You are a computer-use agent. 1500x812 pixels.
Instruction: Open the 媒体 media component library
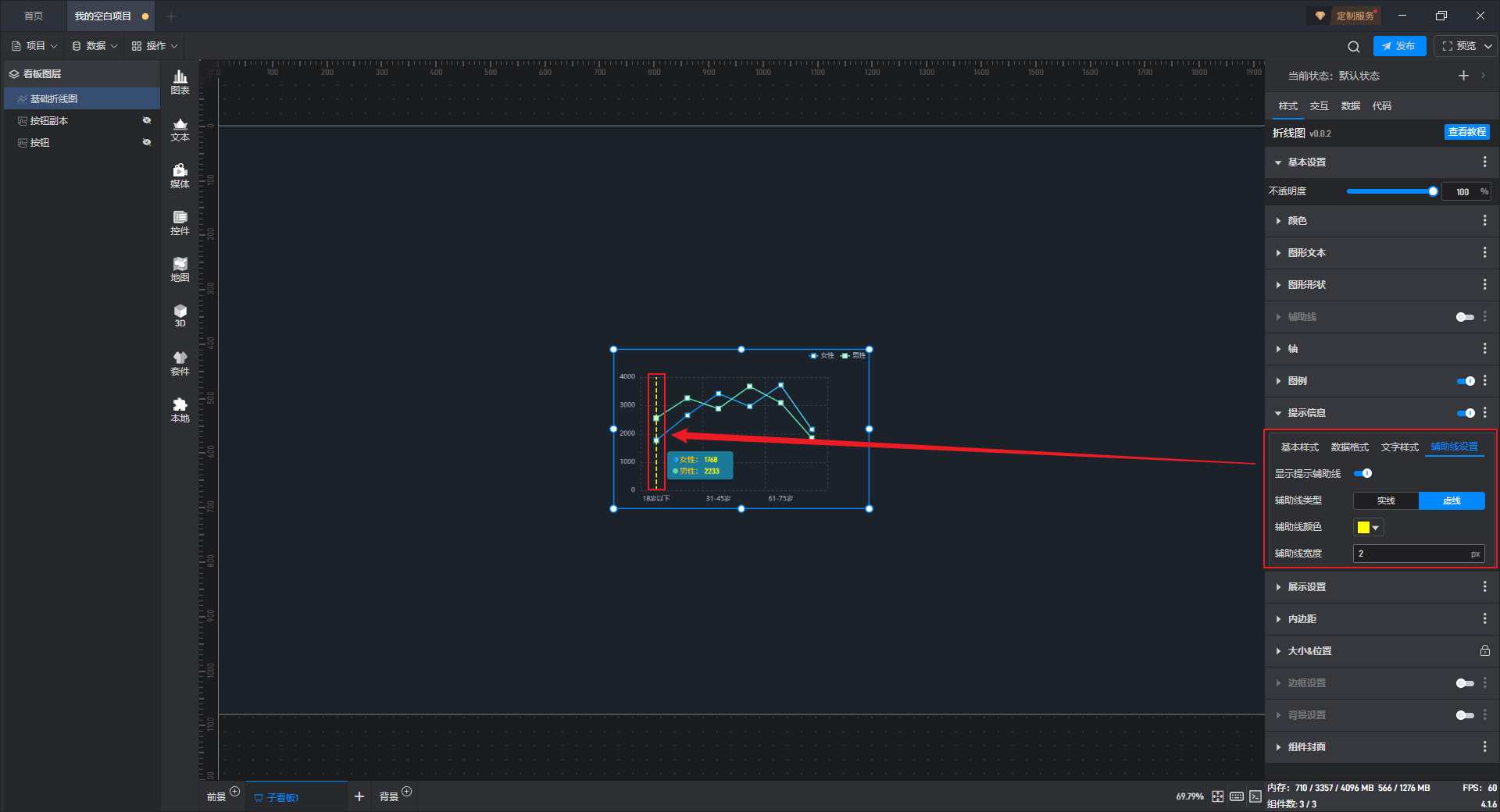tap(180, 176)
